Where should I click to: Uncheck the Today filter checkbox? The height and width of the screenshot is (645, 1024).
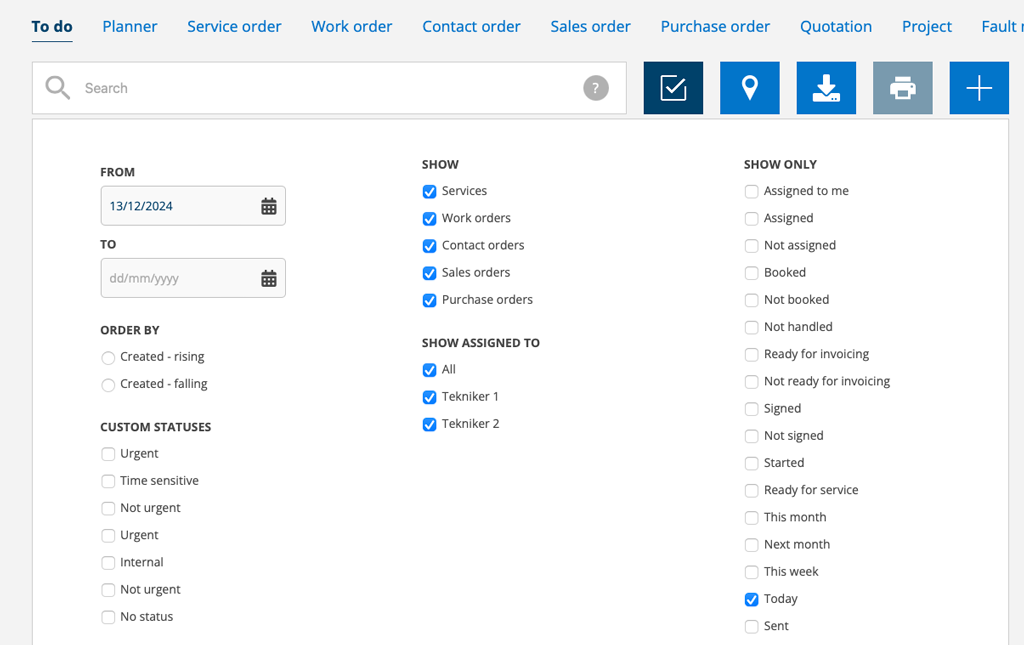[x=751, y=600]
